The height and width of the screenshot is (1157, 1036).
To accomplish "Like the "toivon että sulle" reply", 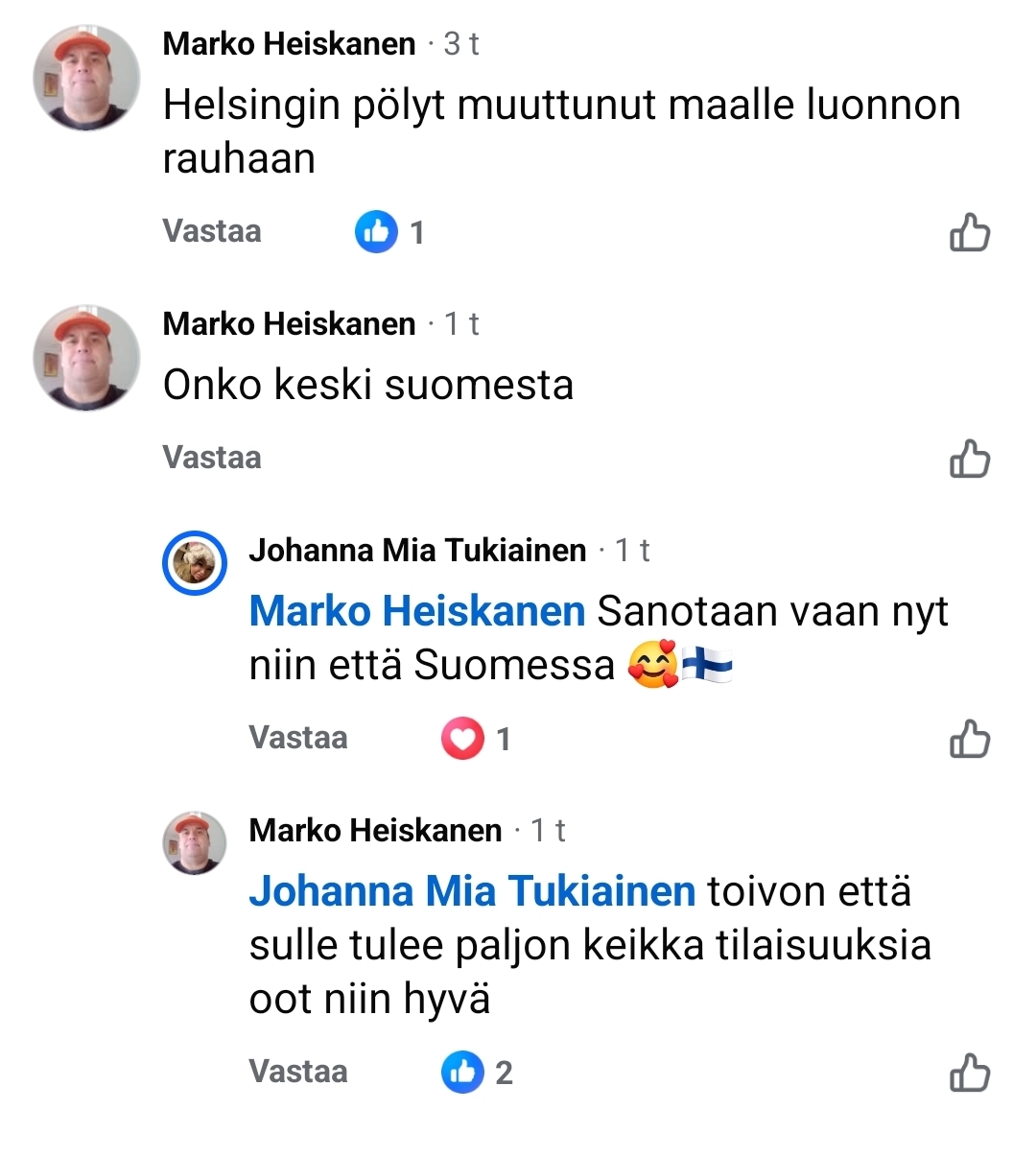I will click(x=969, y=1074).
